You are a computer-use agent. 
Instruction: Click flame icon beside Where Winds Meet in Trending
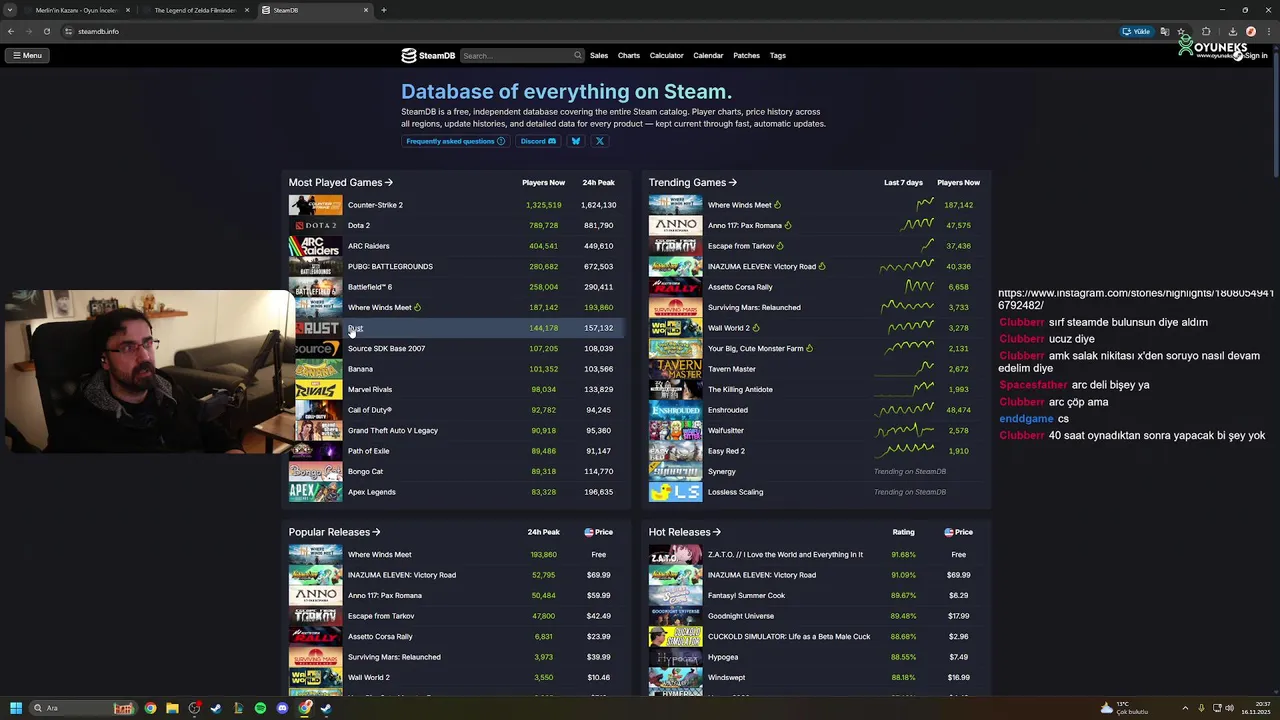[x=777, y=205]
